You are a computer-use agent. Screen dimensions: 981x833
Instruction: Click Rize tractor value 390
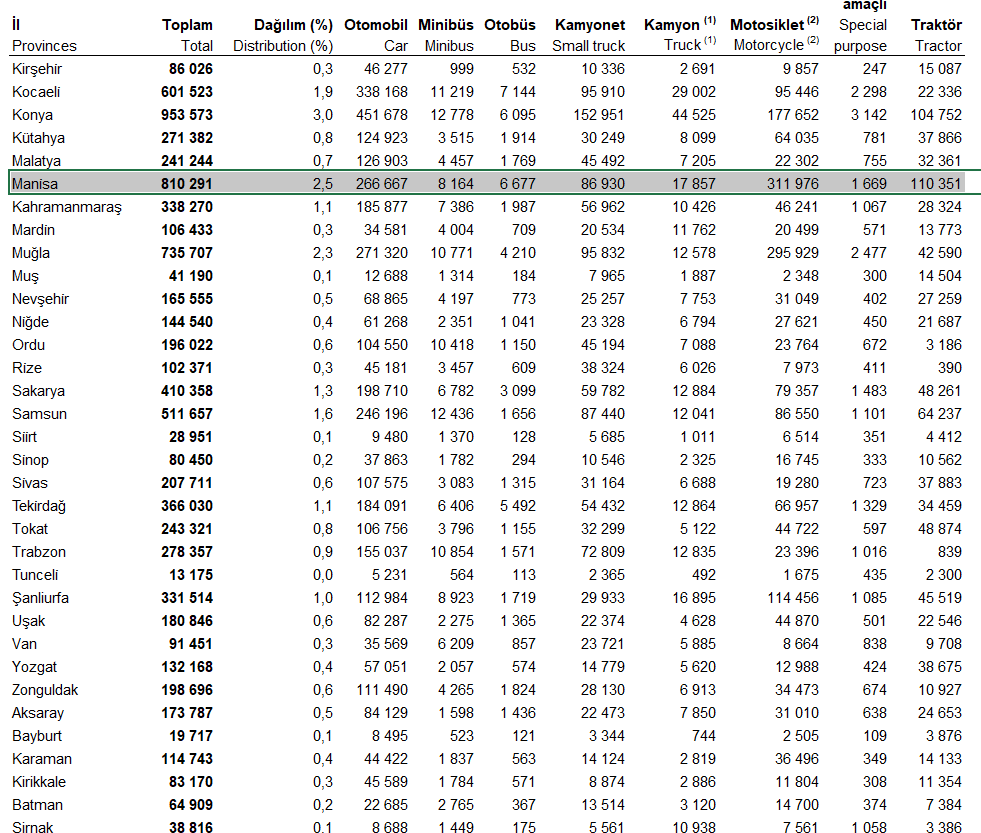click(949, 368)
